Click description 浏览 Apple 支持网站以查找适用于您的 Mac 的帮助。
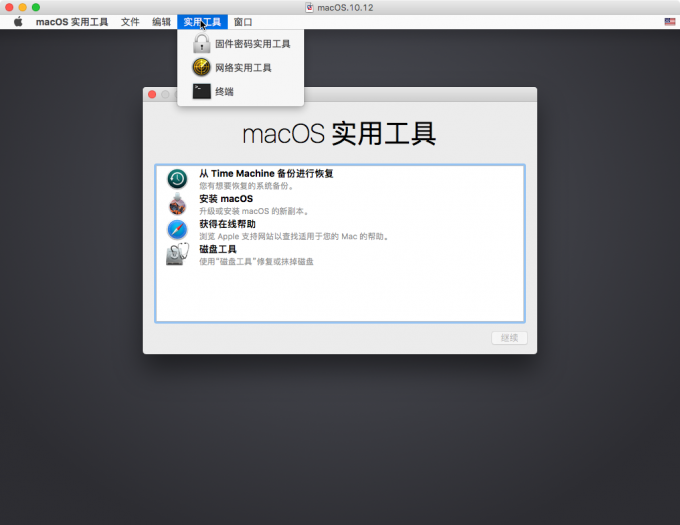The width and height of the screenshot is (680, 525). pos(294,236)
